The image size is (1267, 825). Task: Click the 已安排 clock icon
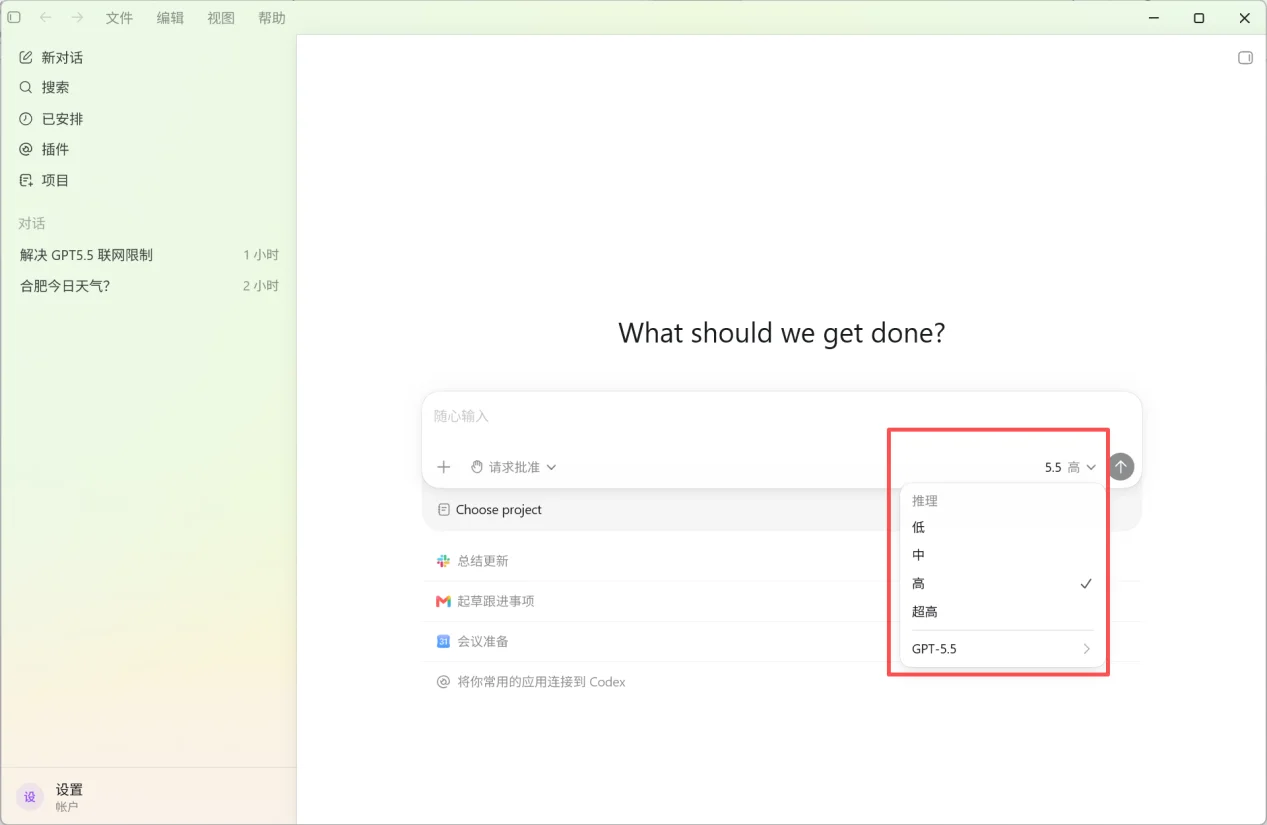26,119
